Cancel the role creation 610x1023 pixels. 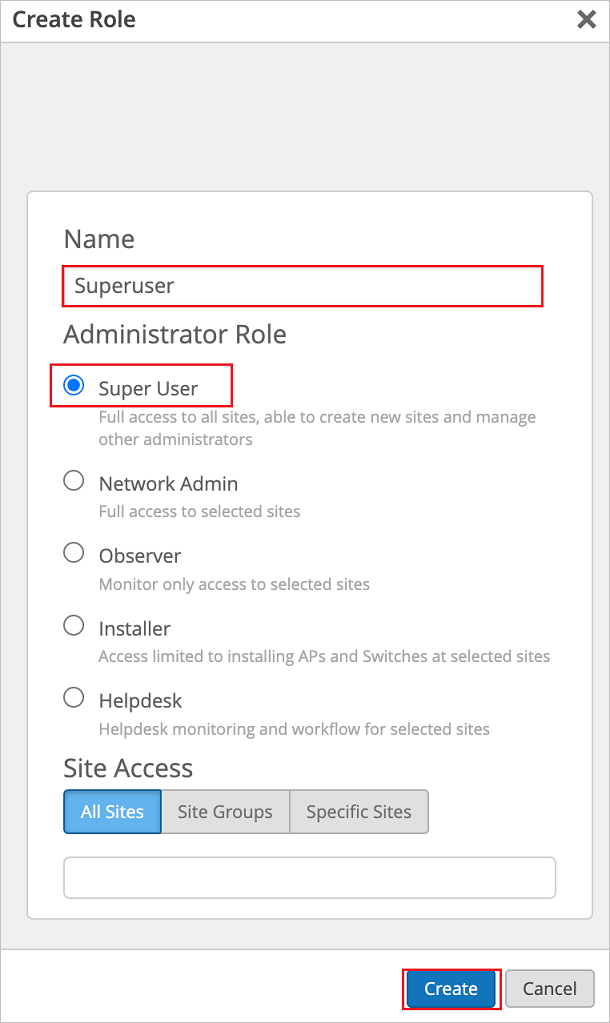click(x=549, y=988)
